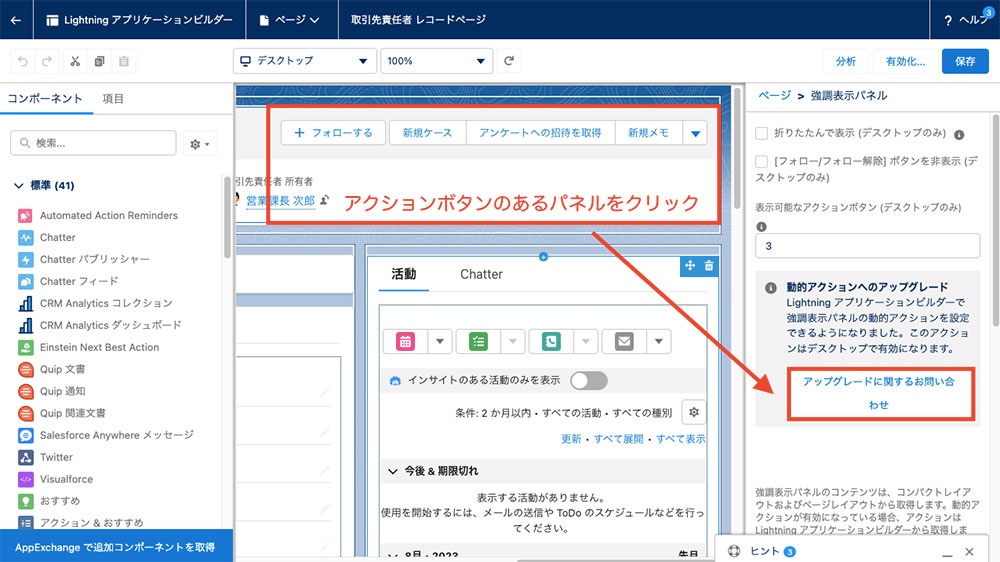Screen dimensions: 1000x562
Task: Switch to the 項目 tab
Action: tap(113, 98)
